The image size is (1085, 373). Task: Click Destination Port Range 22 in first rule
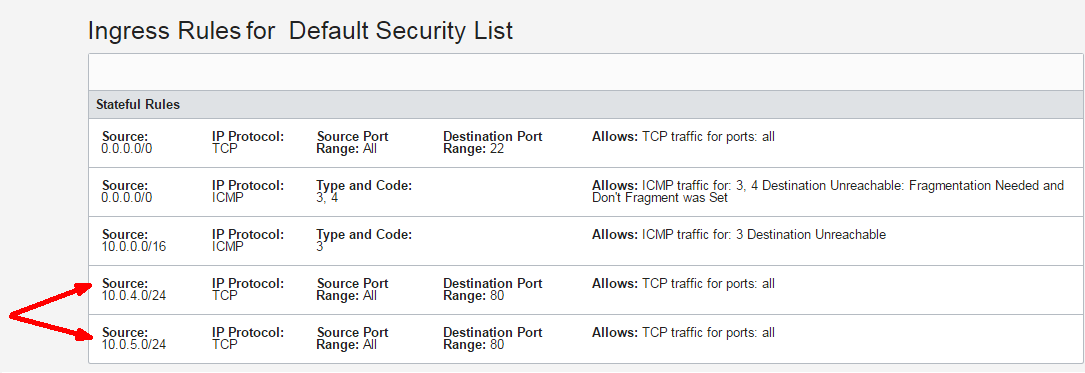(492, 143)
